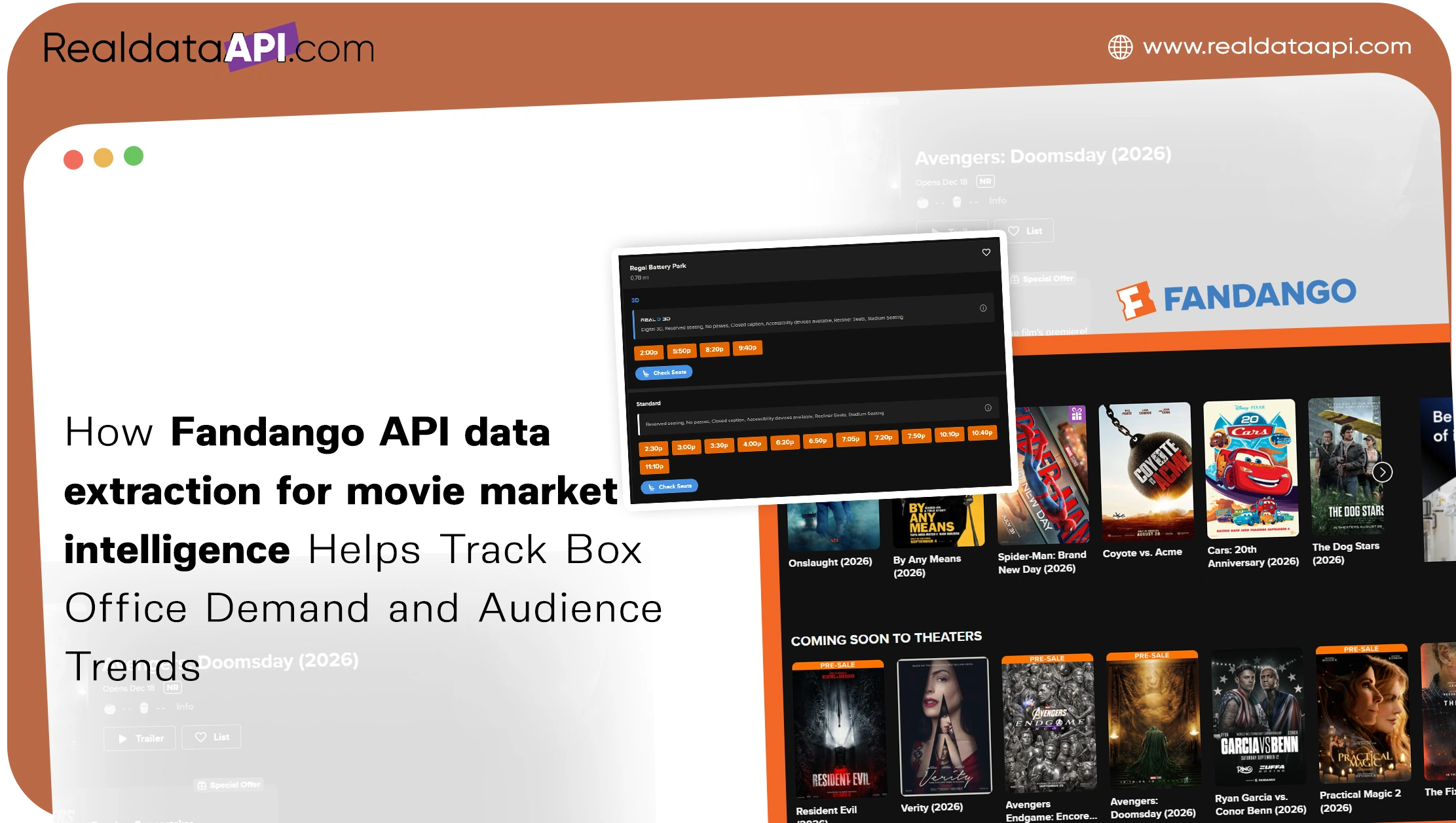
Task: Select the 3:30p Standard showtime
Action: pos(719,445)
